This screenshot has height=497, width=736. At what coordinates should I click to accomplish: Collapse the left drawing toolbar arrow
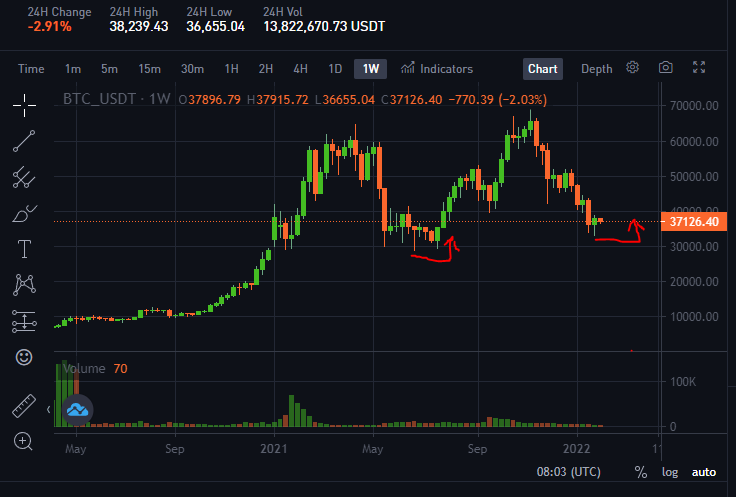coord(48,410)
